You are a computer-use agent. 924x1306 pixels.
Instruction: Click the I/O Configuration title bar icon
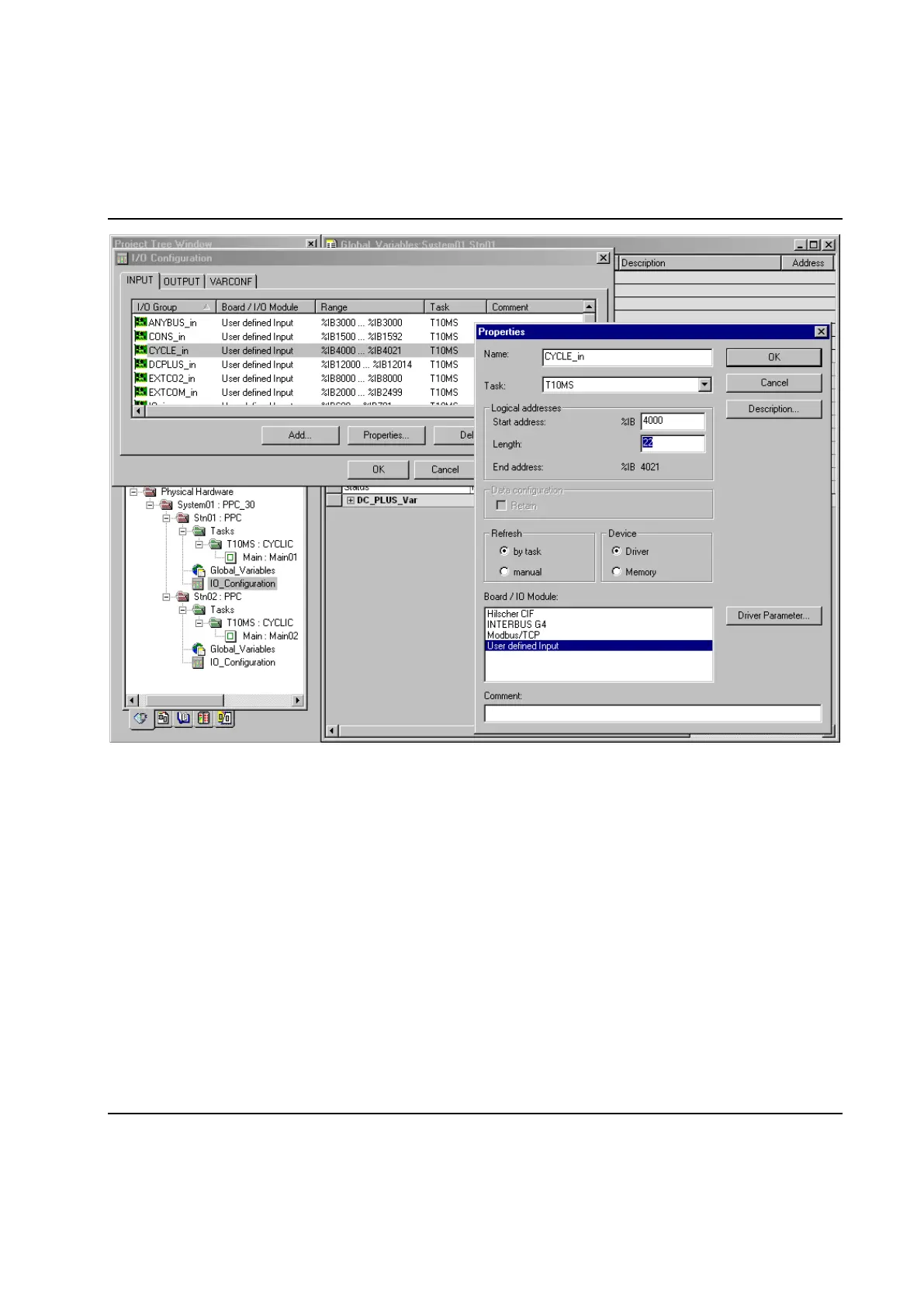pos(122,258)
